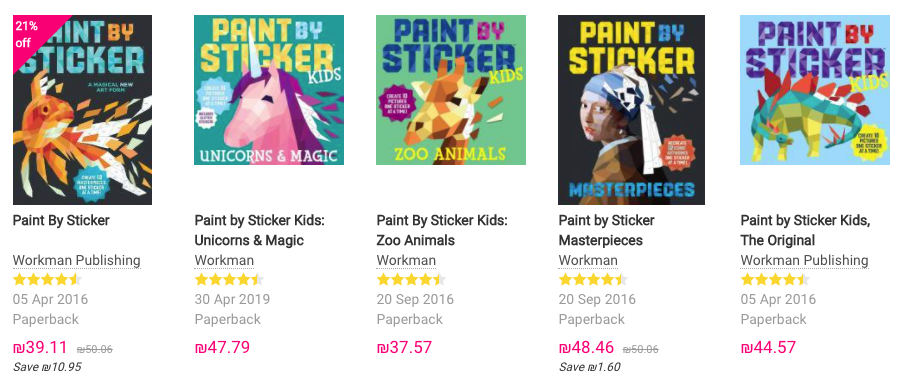Click Workman Publishing author under Paint By Sticker
The width and height of the screenshot is (899, 376).
click(x=76, y=260)
